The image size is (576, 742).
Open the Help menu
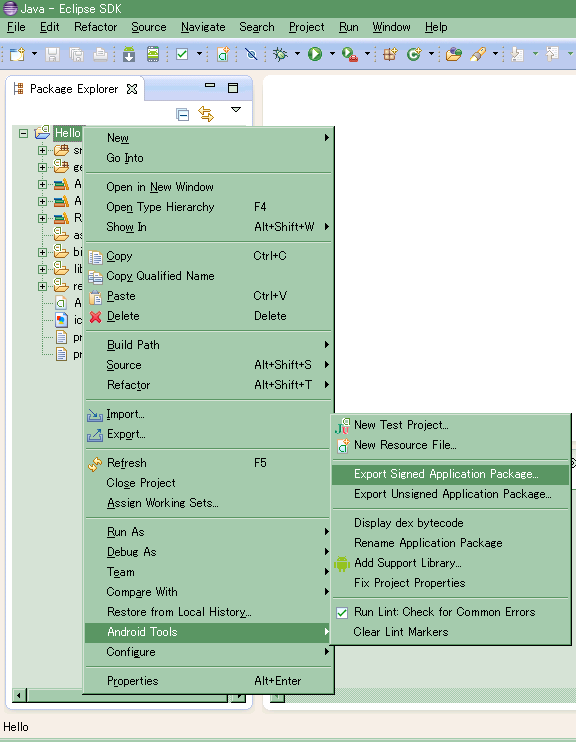[436, 27]
